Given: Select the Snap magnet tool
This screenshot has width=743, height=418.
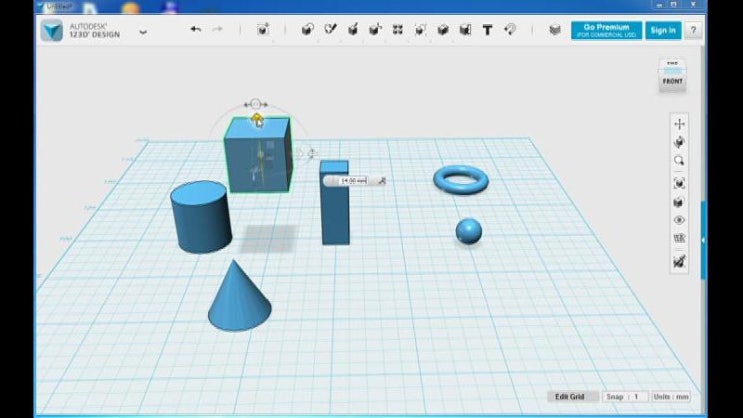Looking at the screenshot, I should 510,30.
